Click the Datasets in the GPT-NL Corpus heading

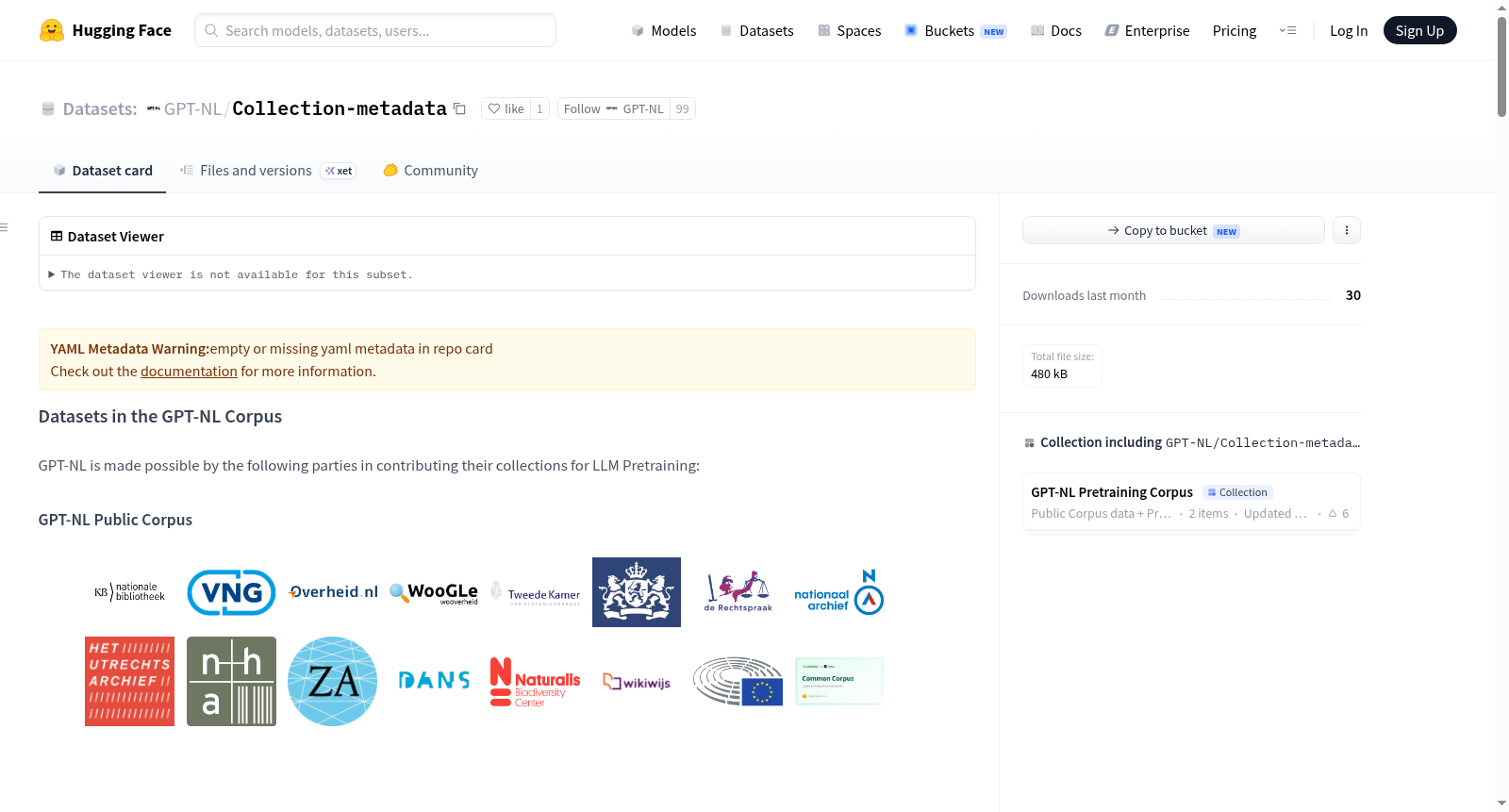click(160, 417)
